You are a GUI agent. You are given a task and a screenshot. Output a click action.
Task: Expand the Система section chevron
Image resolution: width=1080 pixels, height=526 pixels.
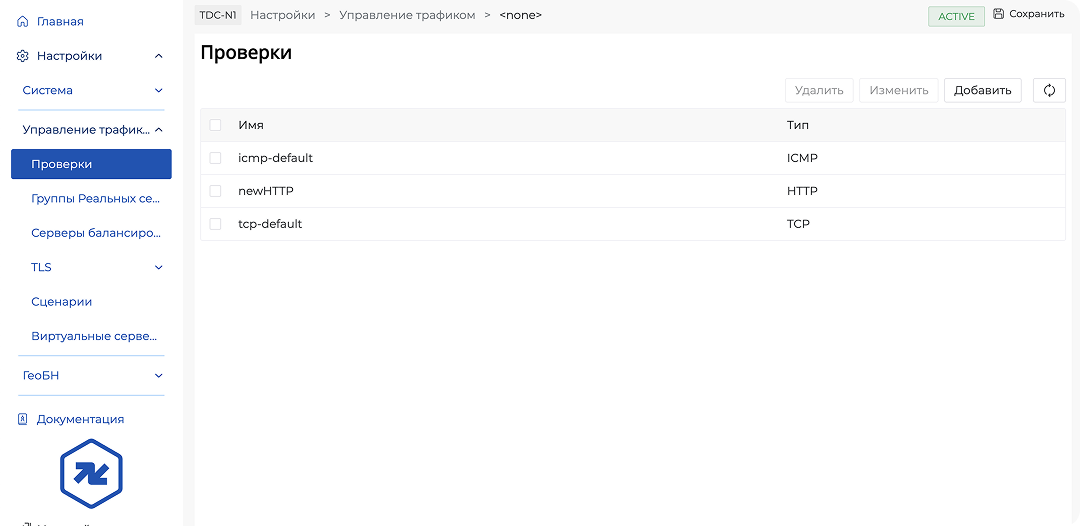click(x=158, y=90)
